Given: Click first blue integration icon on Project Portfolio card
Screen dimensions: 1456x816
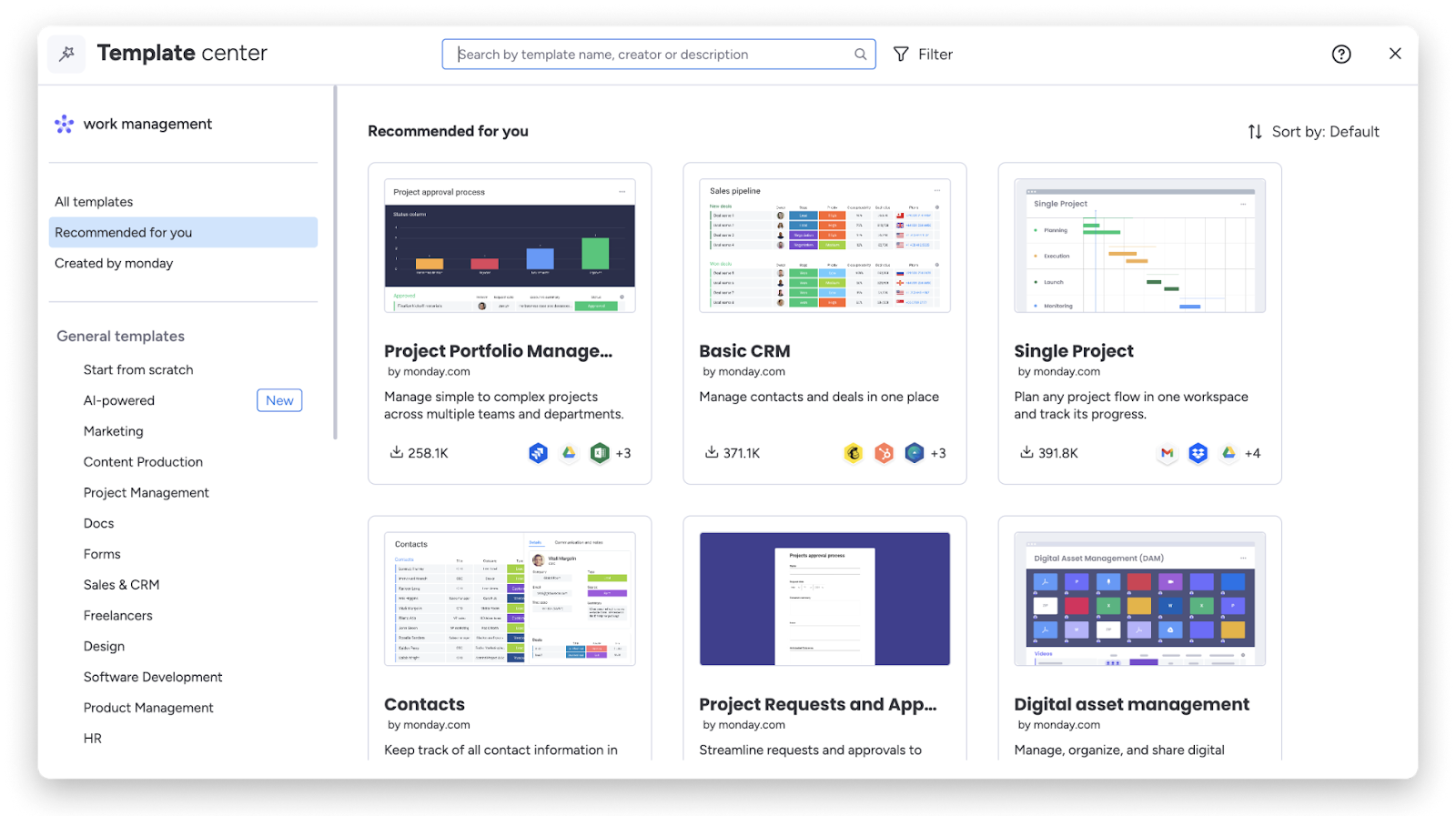Looking at the screenshot, I should (x=539, y=453).
